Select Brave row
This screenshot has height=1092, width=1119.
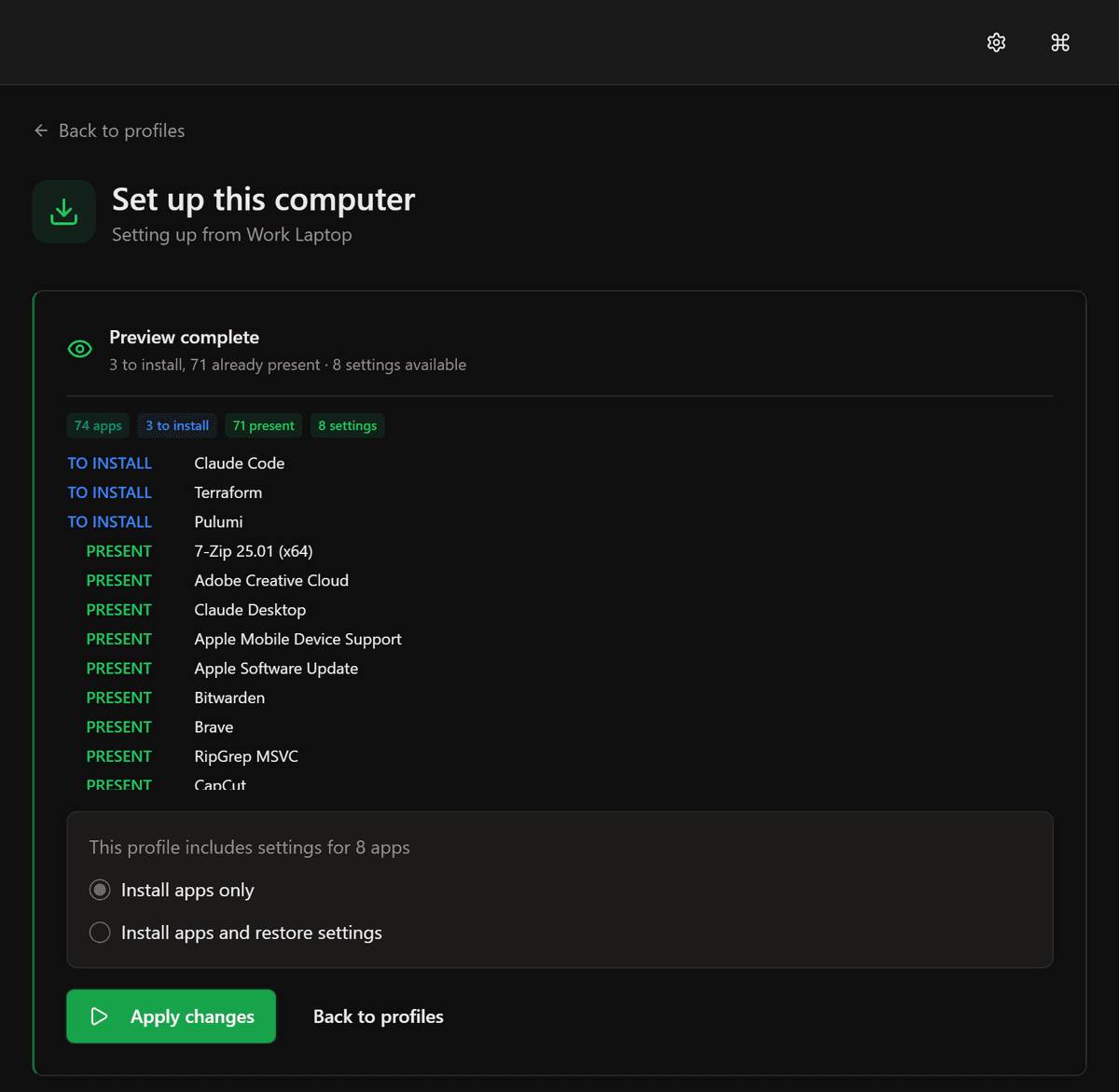[x=559, y=727]
